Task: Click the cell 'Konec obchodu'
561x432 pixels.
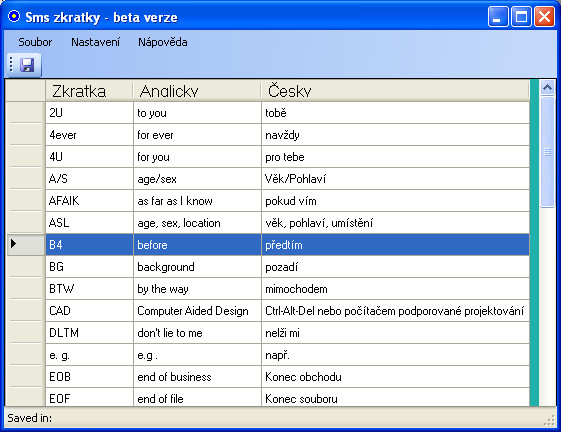Action: pos(395,377)
